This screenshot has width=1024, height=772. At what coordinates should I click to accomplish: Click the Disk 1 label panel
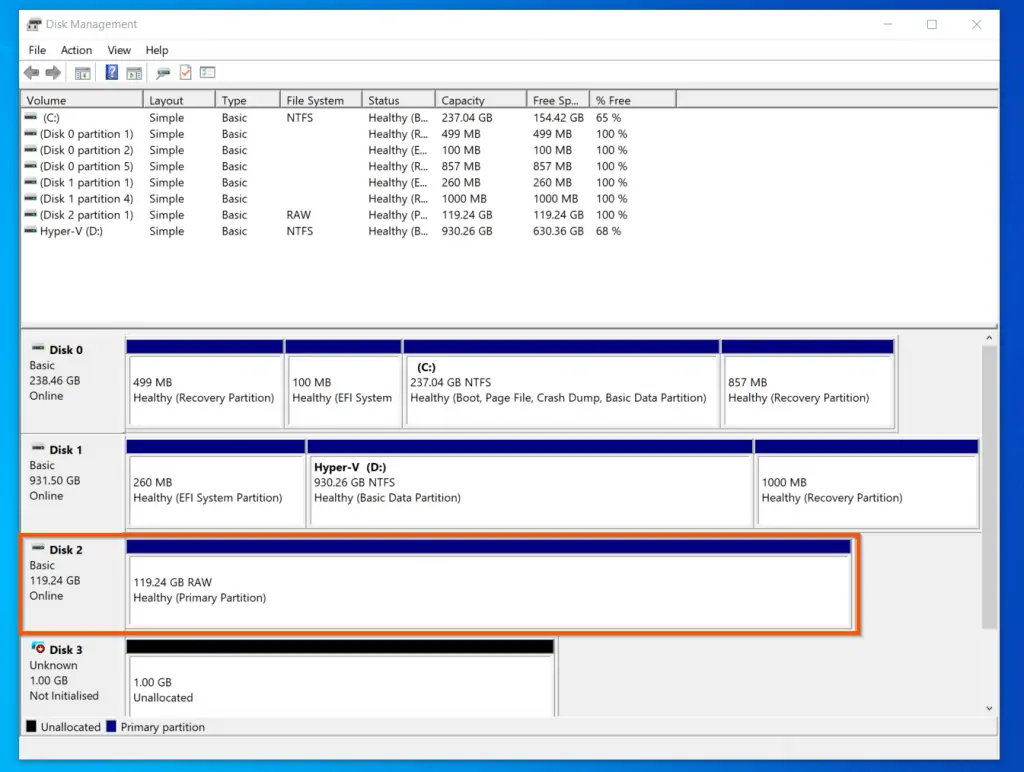(73, 484)
